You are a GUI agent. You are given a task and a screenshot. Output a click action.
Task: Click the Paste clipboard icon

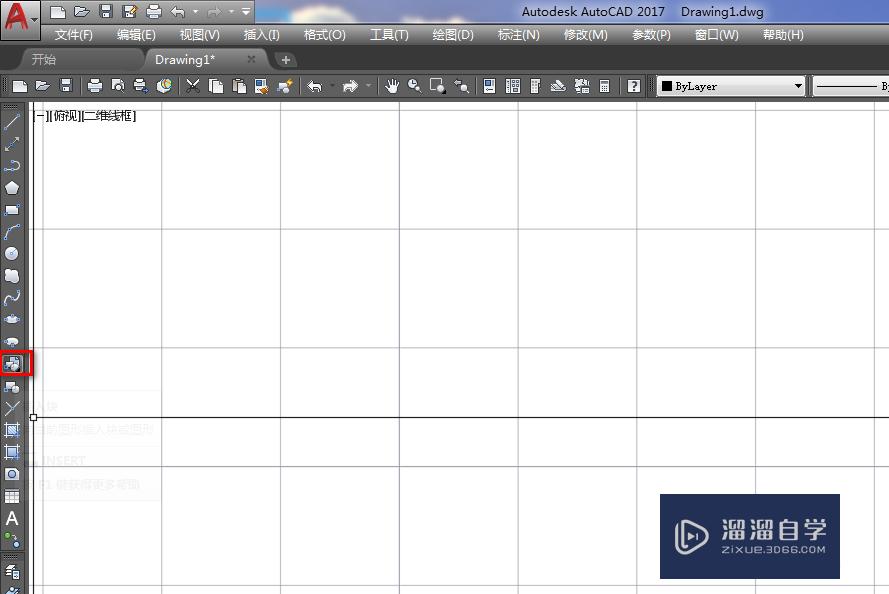(239, 86)
